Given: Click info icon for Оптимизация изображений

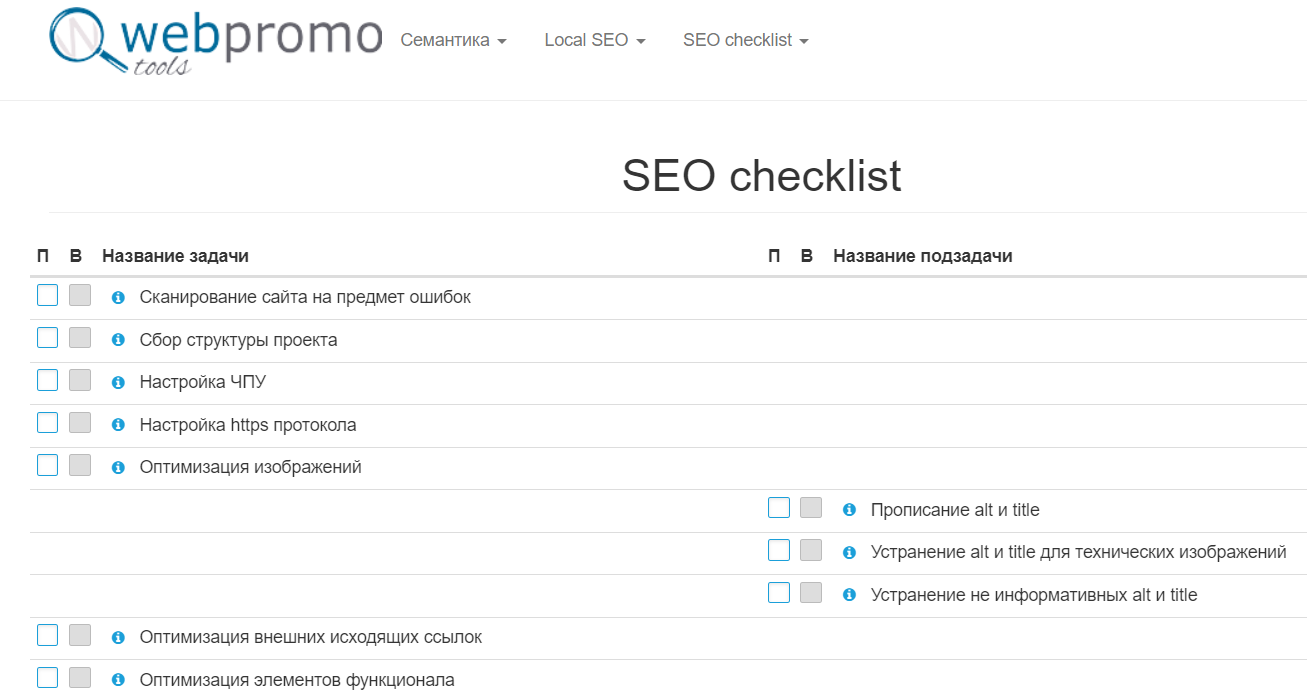Looking at the screenshot, I should (118, 468).
